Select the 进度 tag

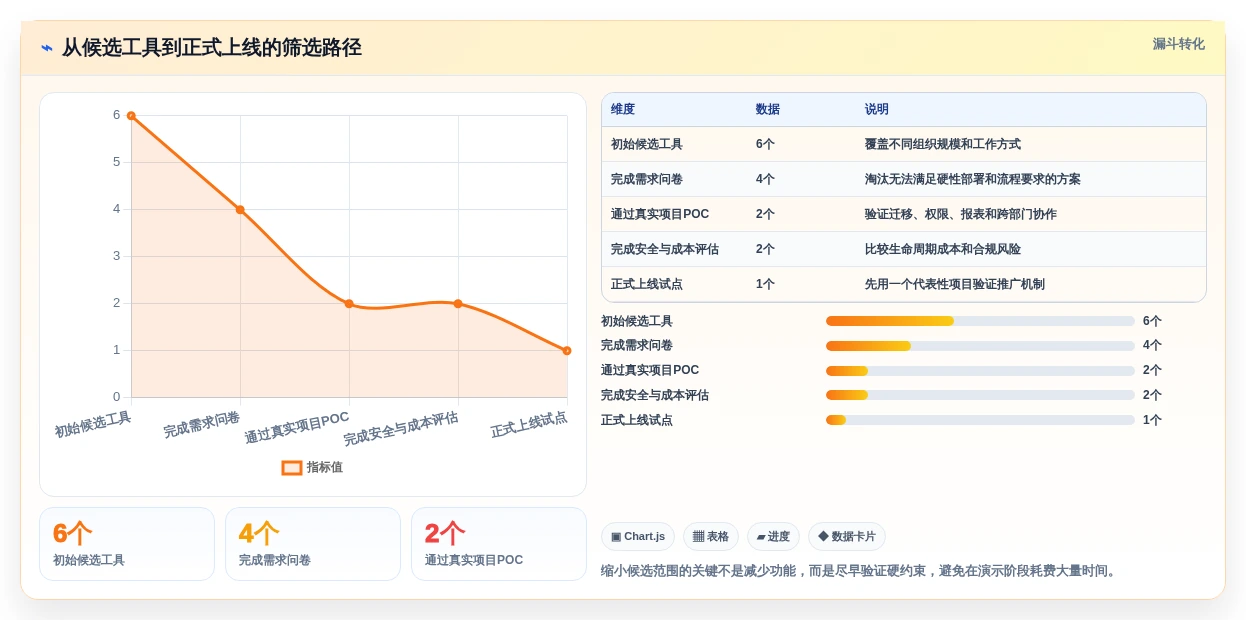pos(773,536)
